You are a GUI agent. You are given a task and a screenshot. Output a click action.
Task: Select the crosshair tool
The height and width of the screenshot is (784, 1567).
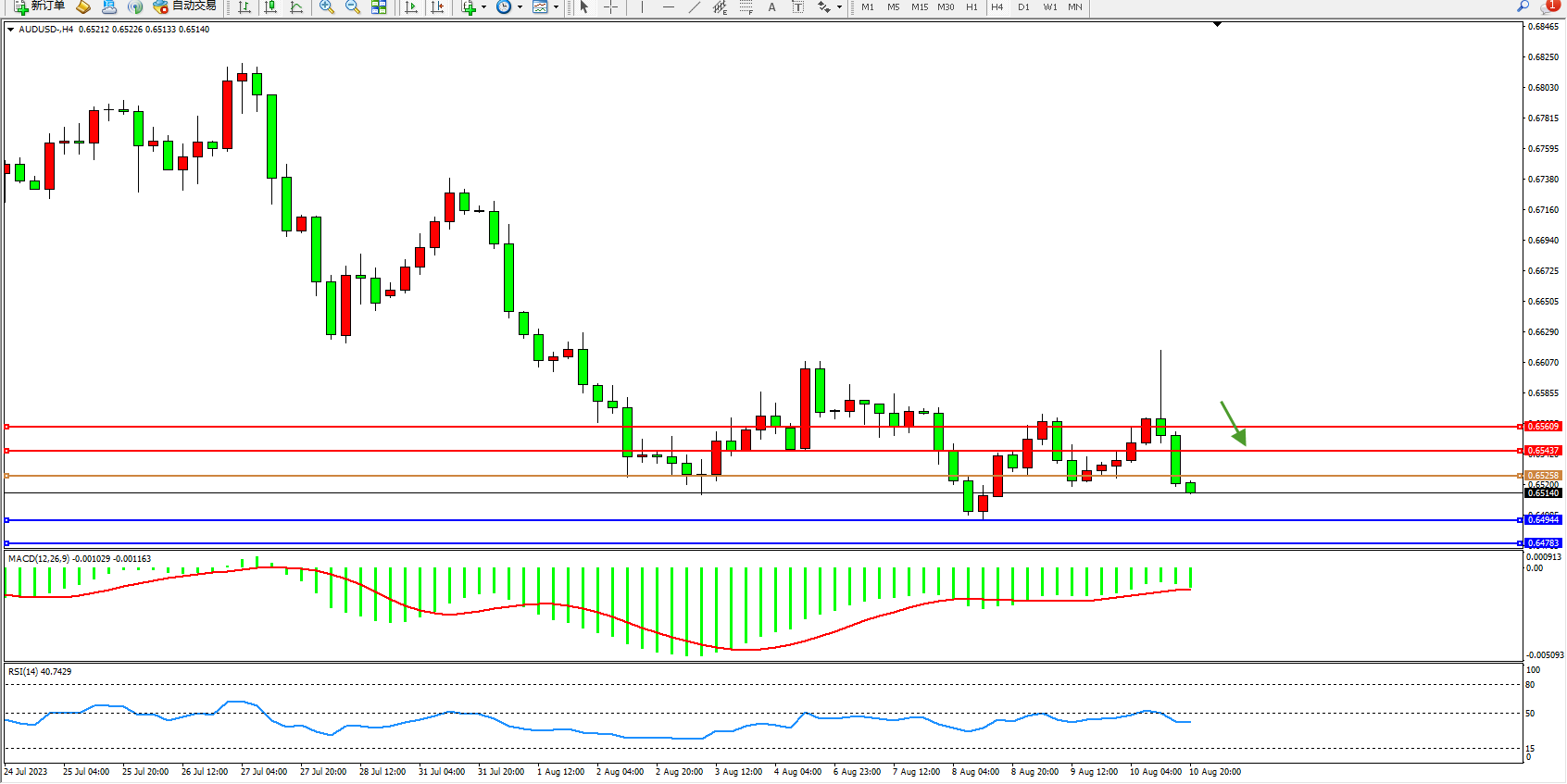click(611, 7)
